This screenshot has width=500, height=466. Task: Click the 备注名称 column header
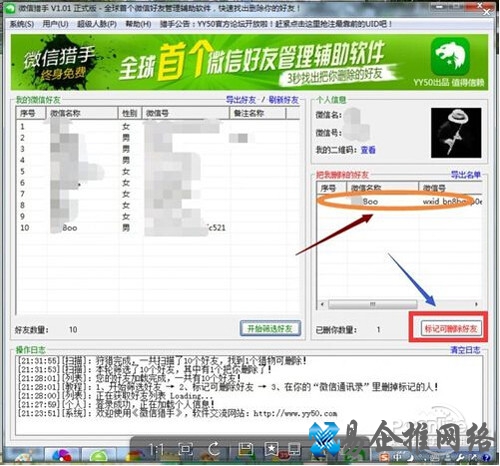(257, 113)
